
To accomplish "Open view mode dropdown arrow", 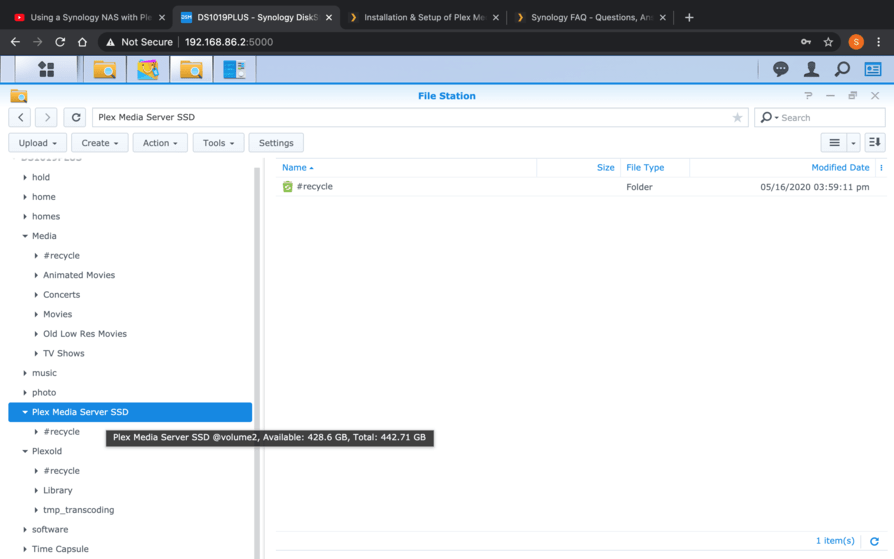I will coord(854,143).
